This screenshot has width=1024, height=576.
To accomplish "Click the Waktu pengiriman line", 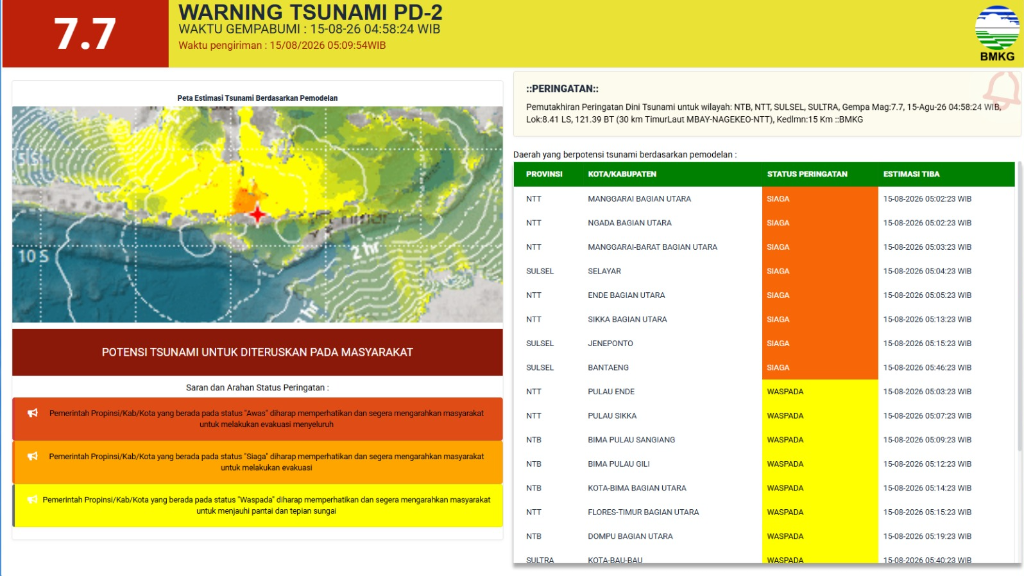I will point(282,46).
